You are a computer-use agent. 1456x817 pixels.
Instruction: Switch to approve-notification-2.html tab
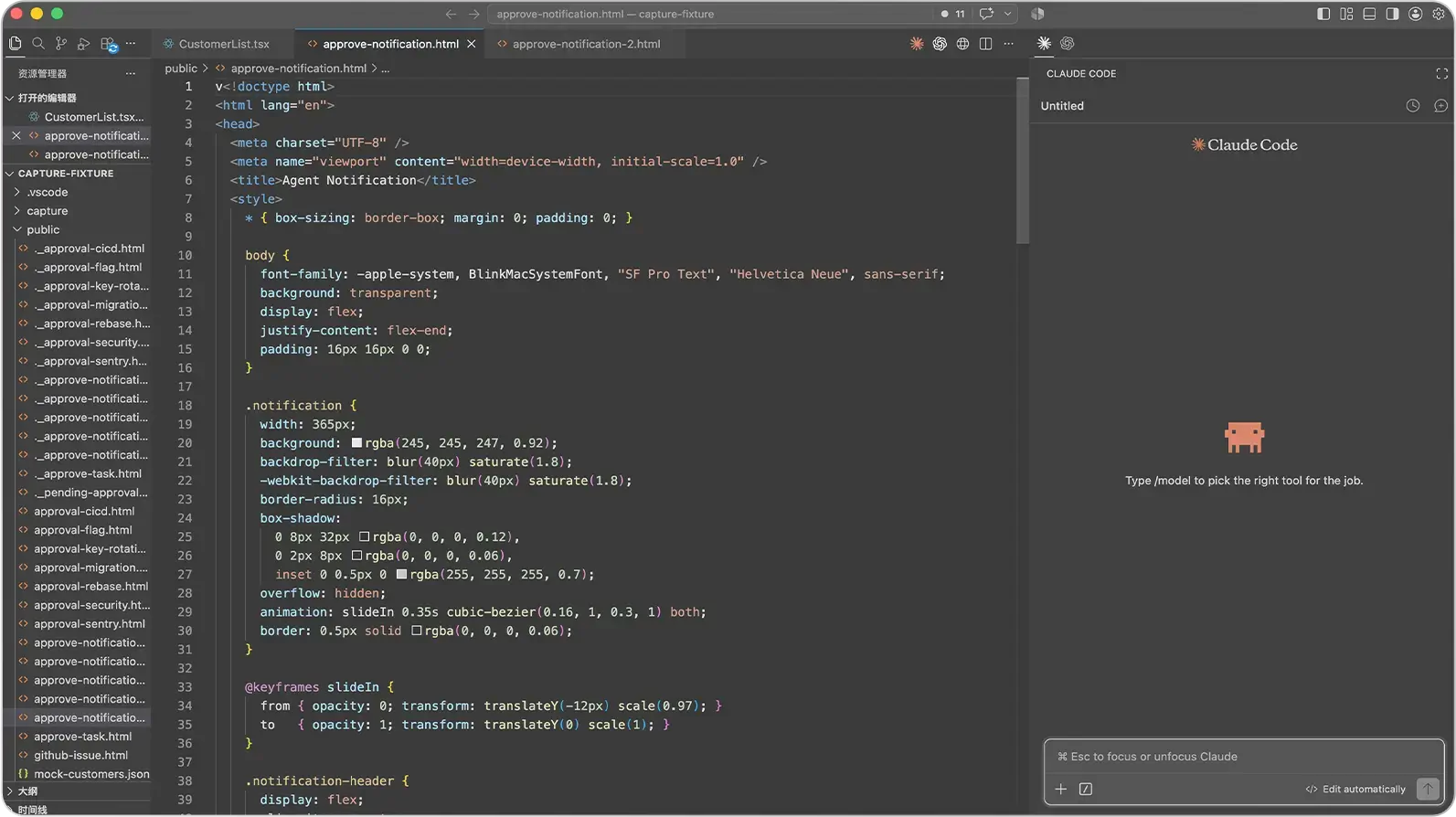[x=586, y=43]
